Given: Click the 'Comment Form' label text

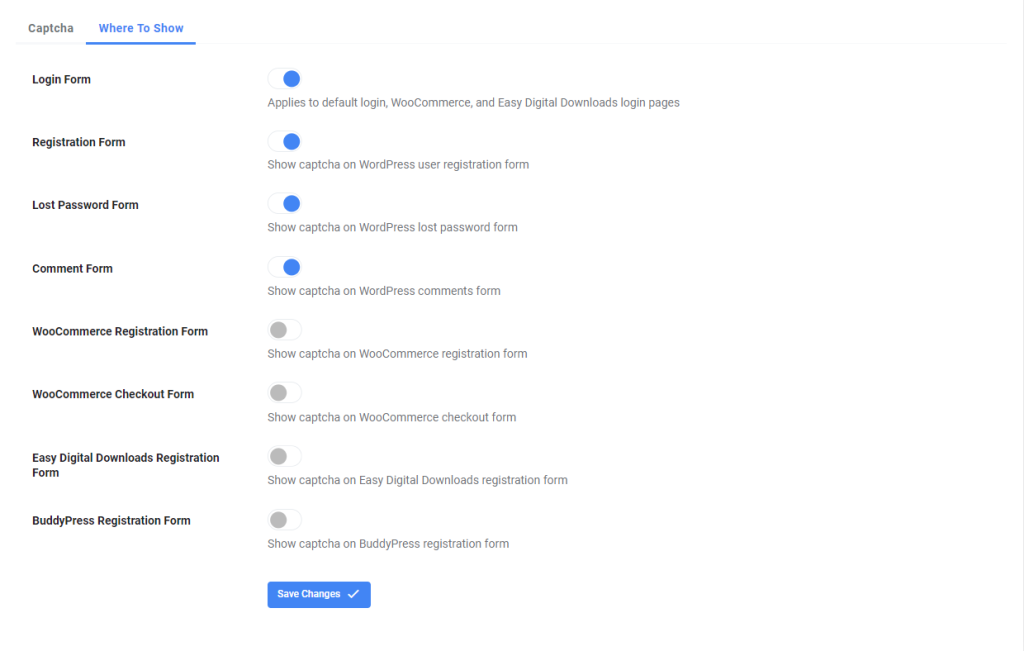Looking at the screenshot, I should pyautogui.click(x=72, y=269).
